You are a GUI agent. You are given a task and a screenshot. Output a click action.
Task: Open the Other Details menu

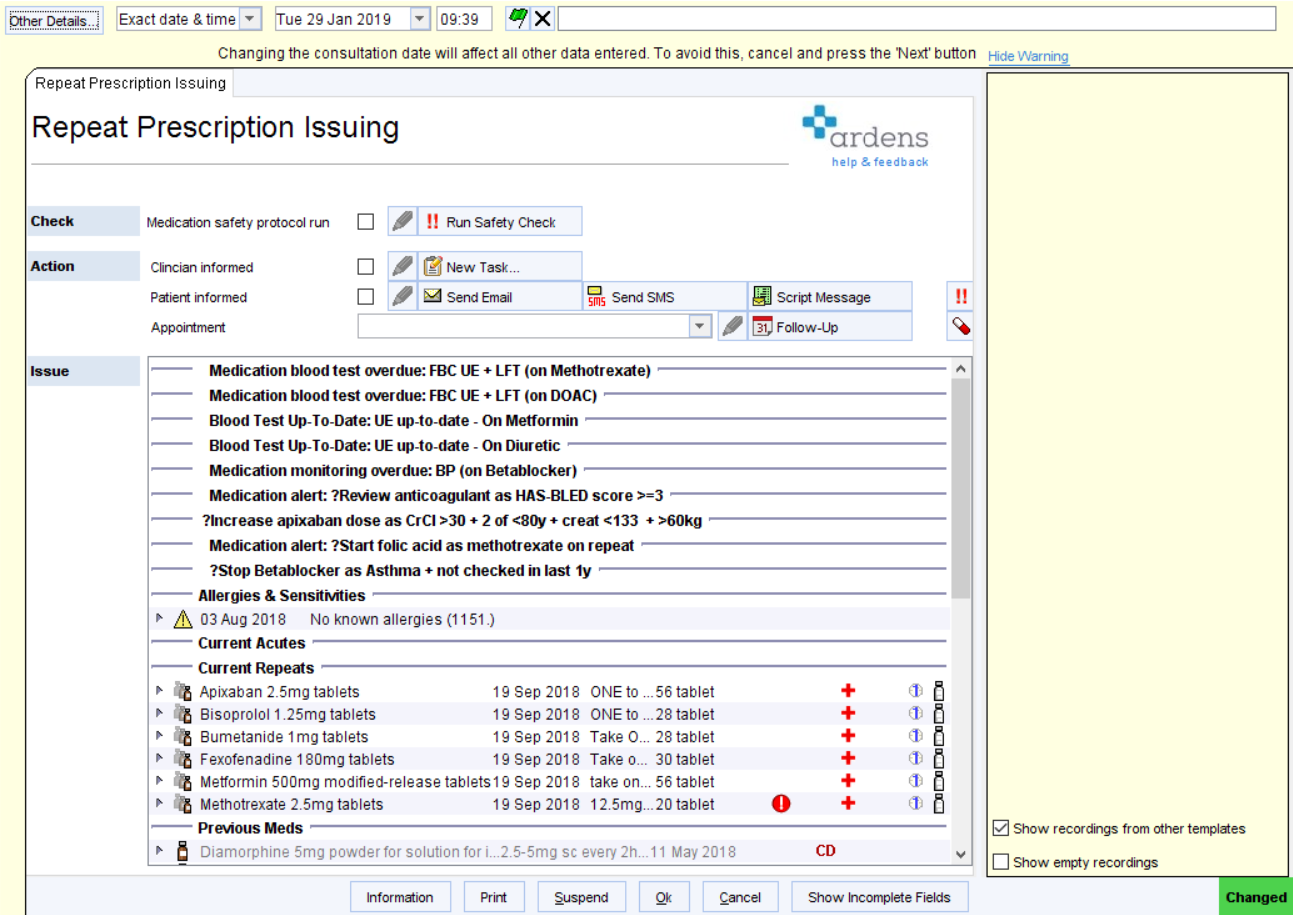coord(52,17)
